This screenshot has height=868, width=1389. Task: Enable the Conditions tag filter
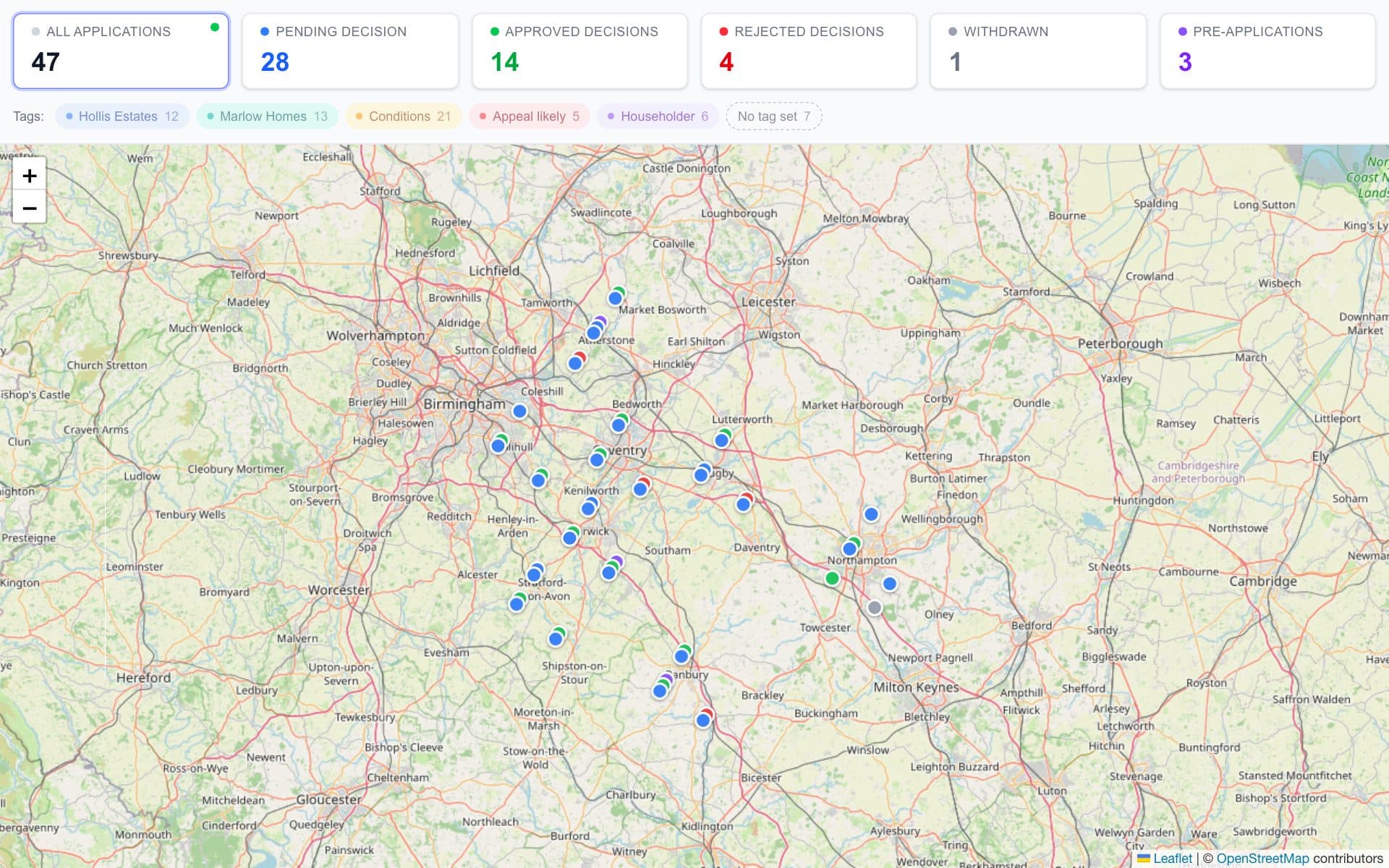[403, 116]
